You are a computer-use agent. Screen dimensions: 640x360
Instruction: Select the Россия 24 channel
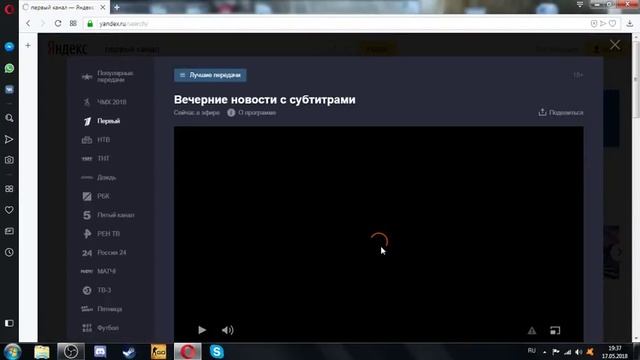tap(104, 253)
